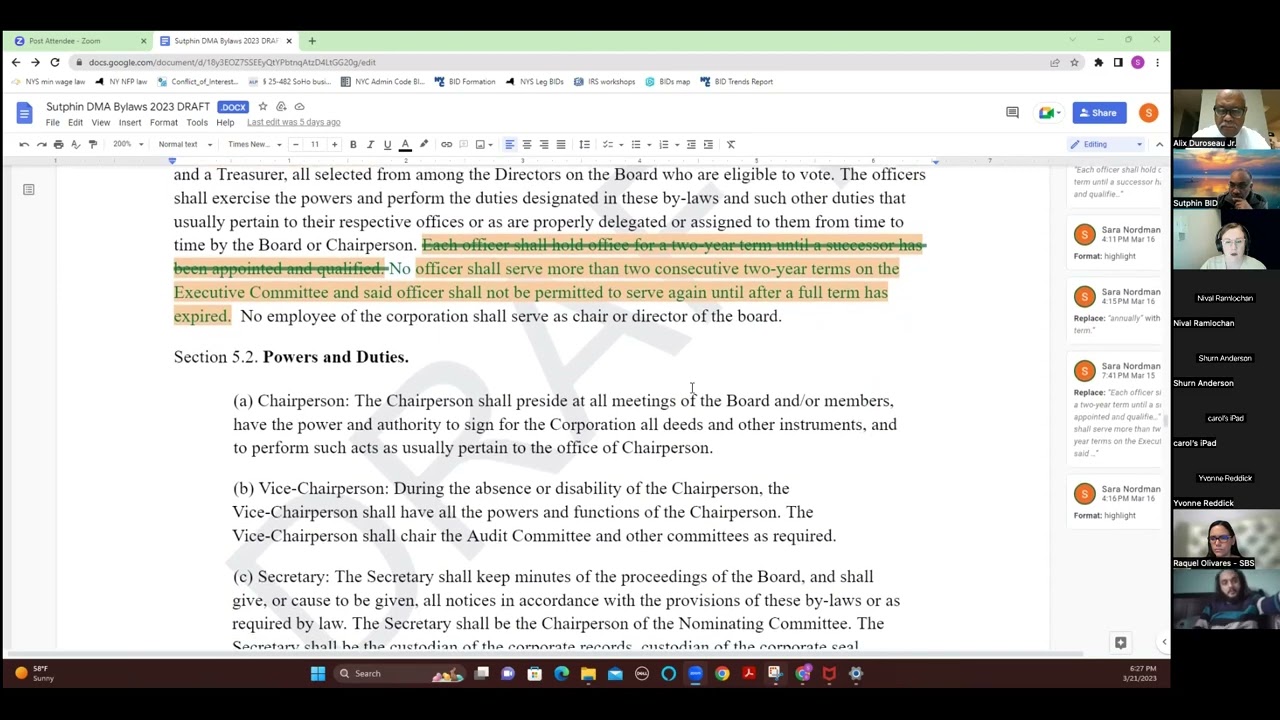Activate the paint format tool
This screenshot has height=720, width=1280.
point(92,144)
